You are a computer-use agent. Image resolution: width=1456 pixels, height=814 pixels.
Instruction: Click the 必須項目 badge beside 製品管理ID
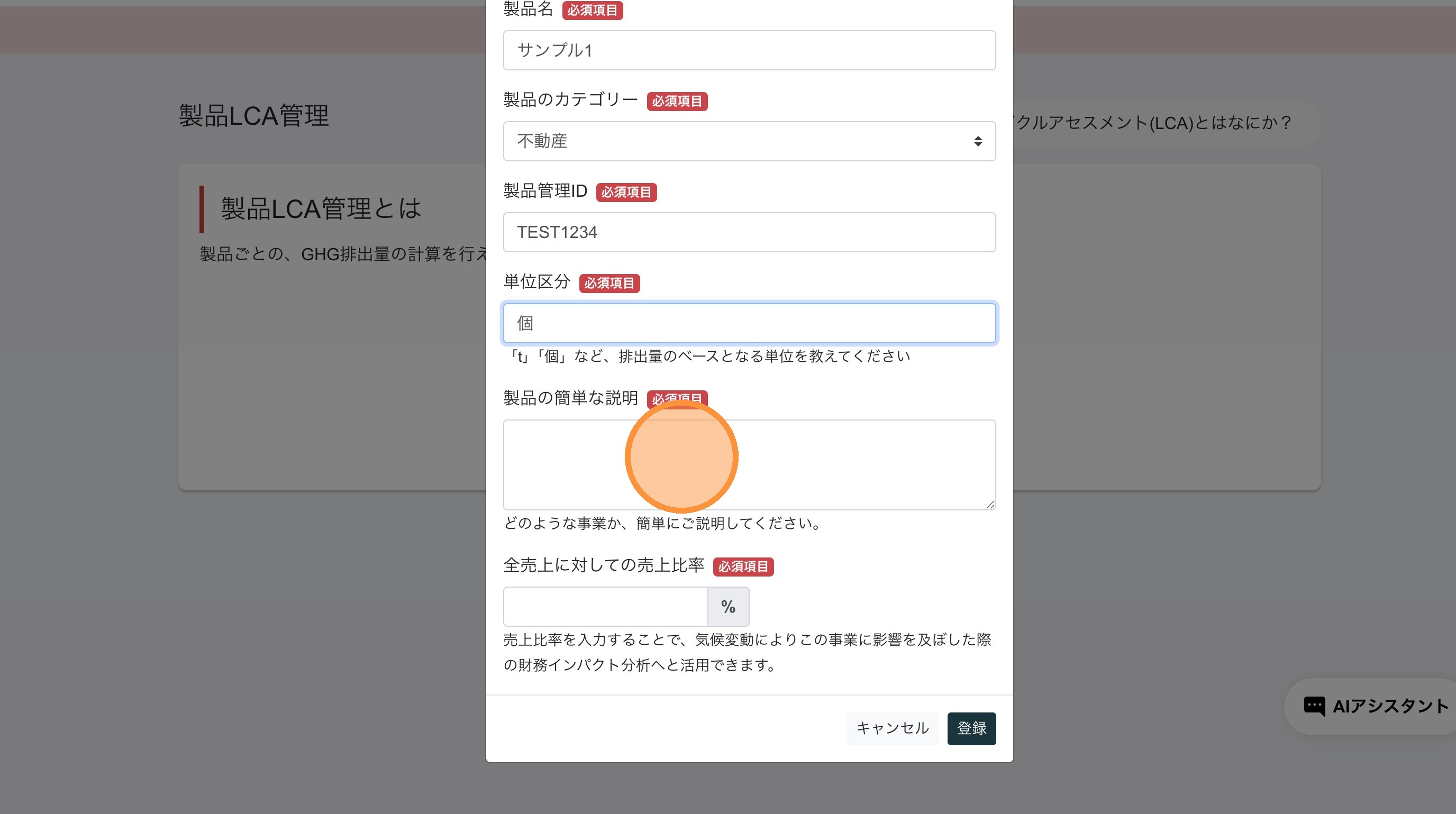click(626, 192)
